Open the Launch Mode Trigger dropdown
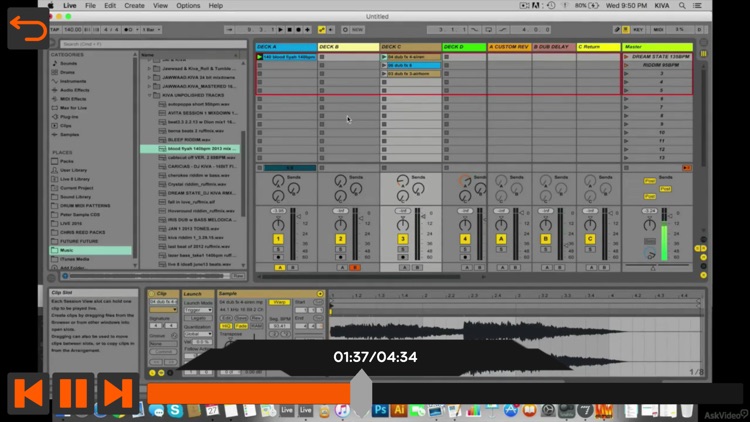 198,310
